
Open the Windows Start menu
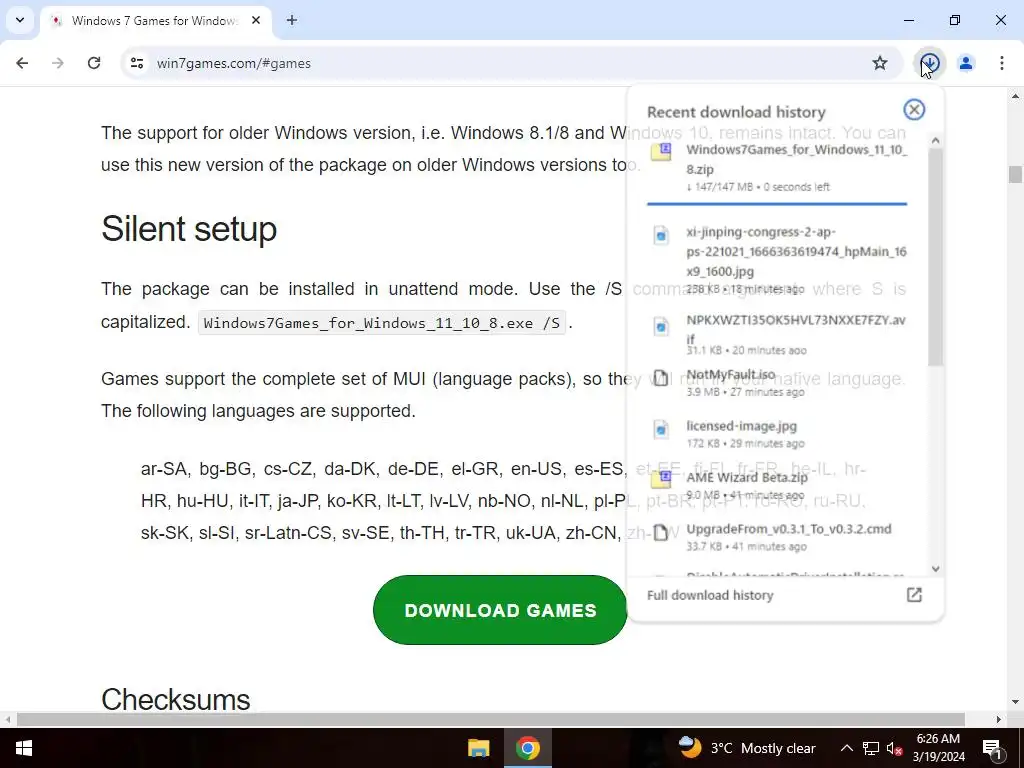(24, 748)
